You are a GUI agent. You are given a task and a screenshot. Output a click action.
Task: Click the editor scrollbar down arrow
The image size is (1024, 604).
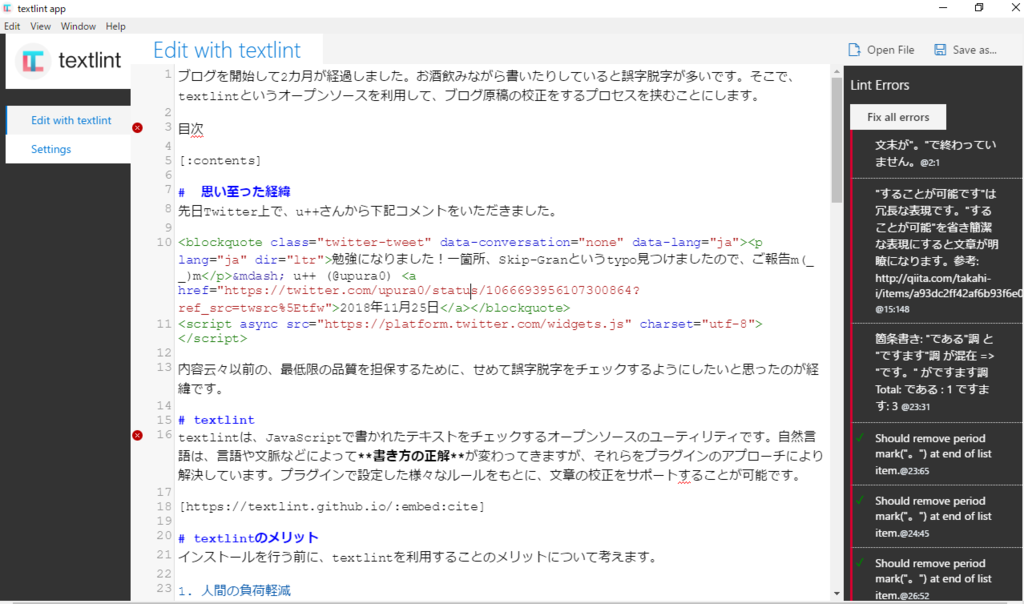837,594
